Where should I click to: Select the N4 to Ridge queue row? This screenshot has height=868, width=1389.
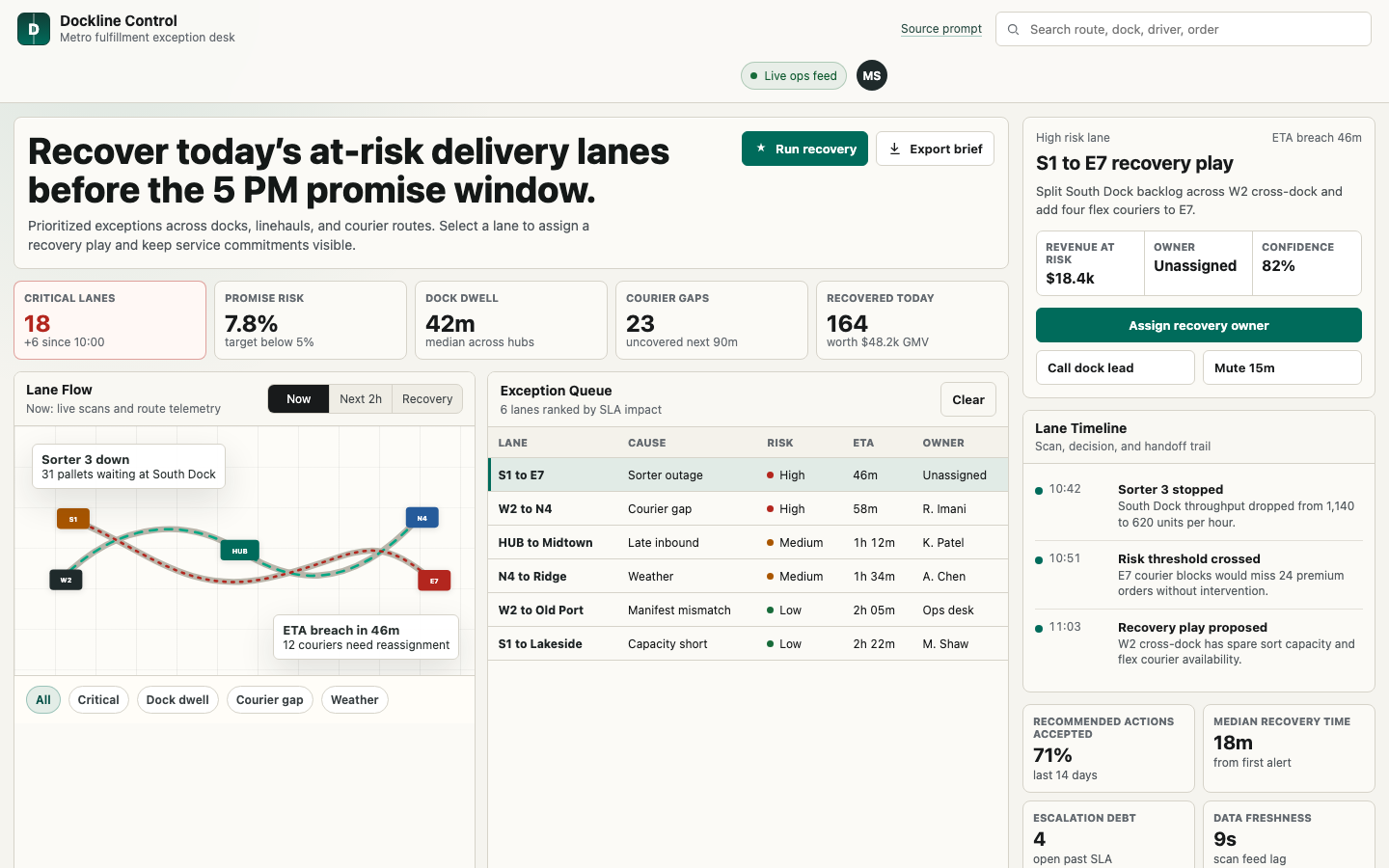click(x=748, y=576)
